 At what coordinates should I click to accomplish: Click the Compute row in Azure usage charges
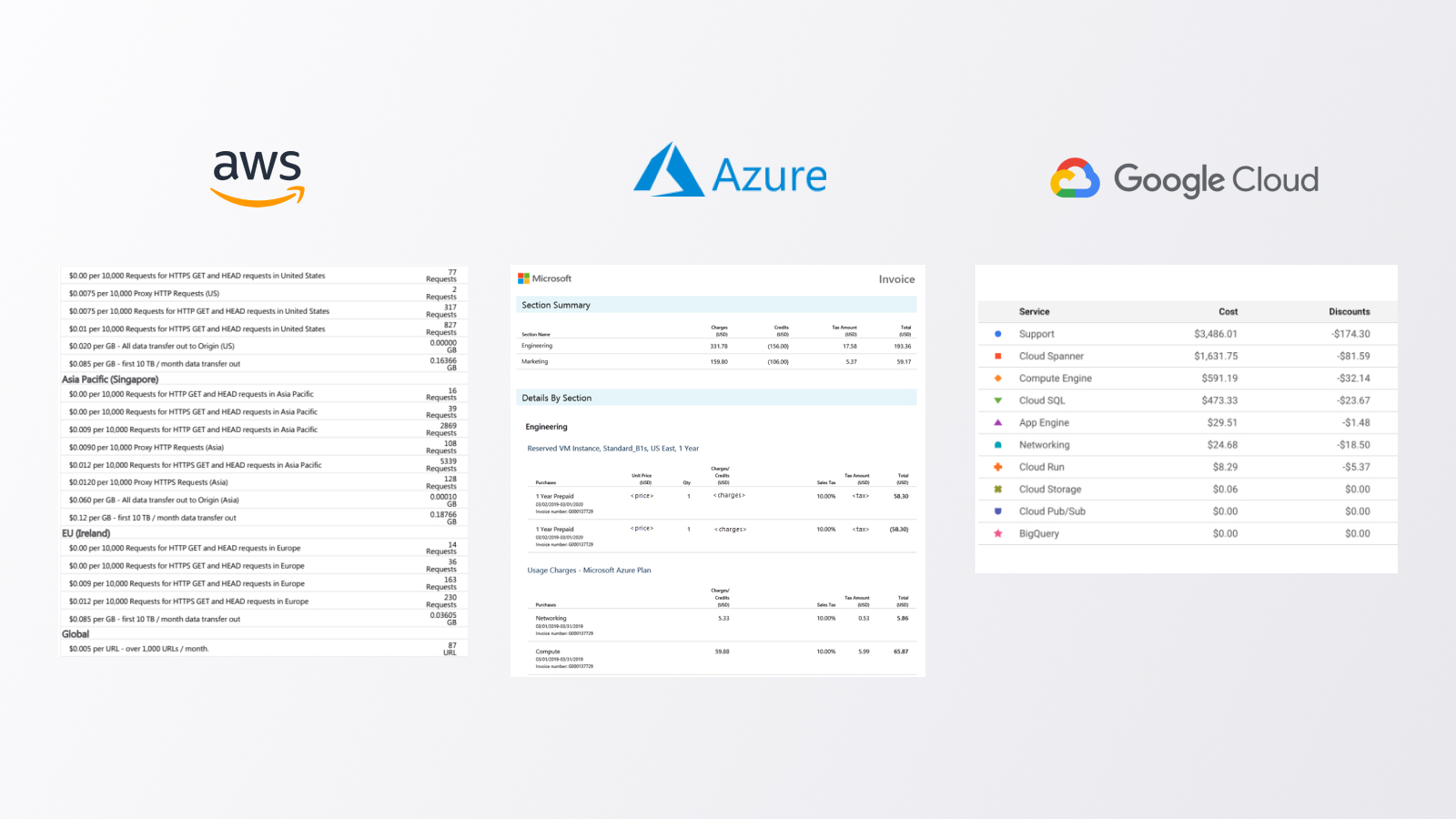coord(723,658)
